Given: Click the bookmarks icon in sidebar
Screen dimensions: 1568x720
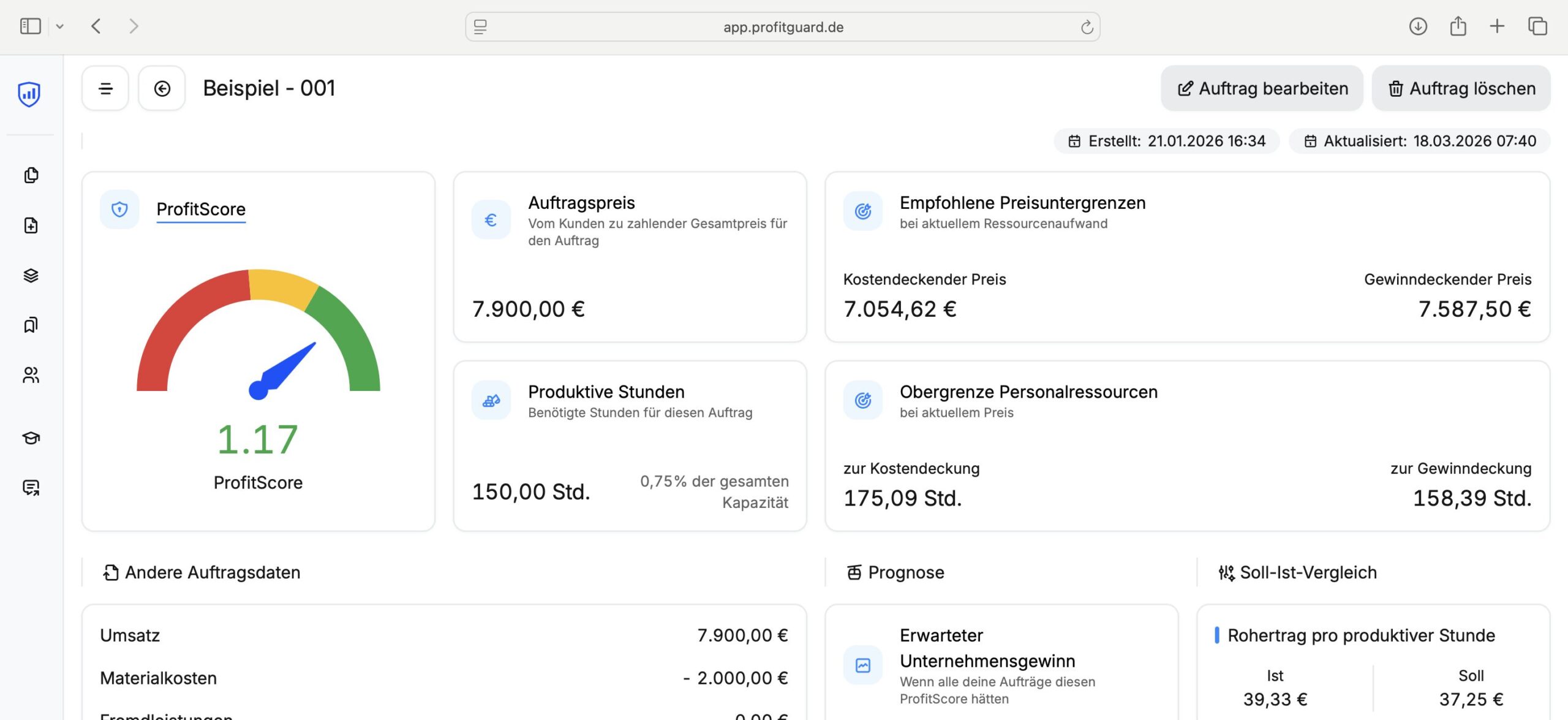Looking at the screenshot, I should (31, 325).
